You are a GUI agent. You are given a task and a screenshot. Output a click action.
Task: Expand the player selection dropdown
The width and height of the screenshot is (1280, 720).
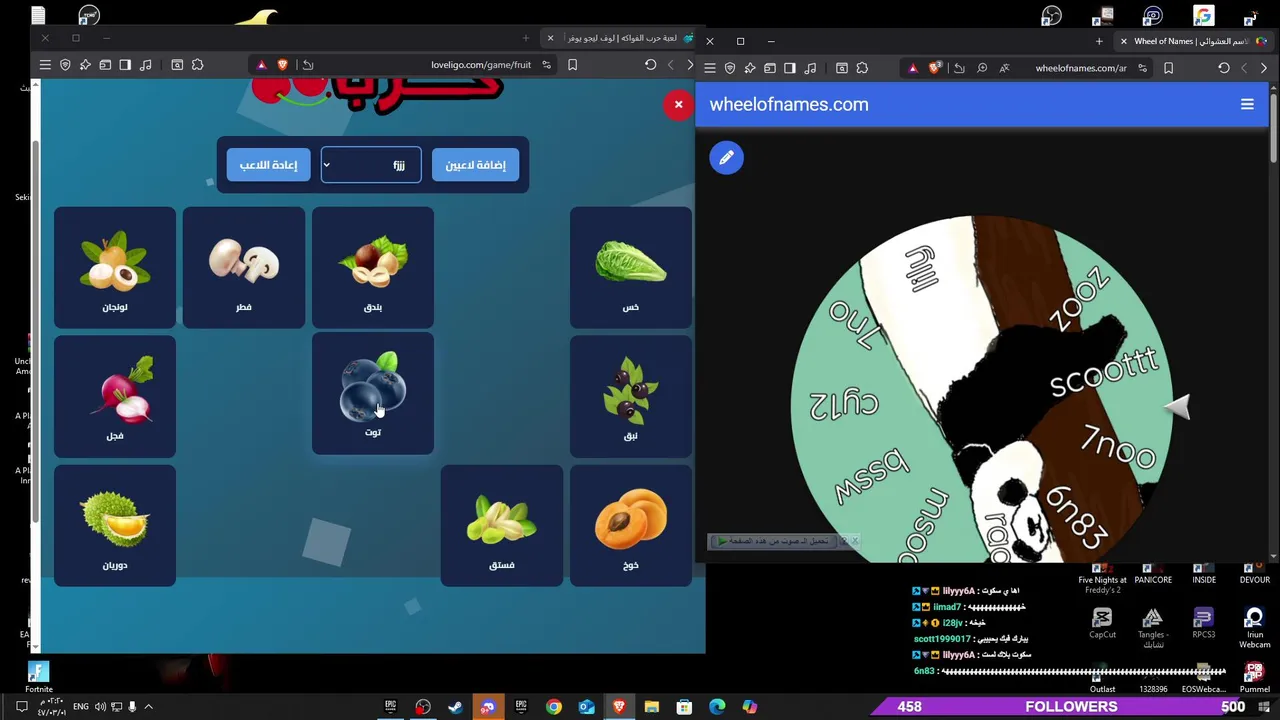coord(371,165)
